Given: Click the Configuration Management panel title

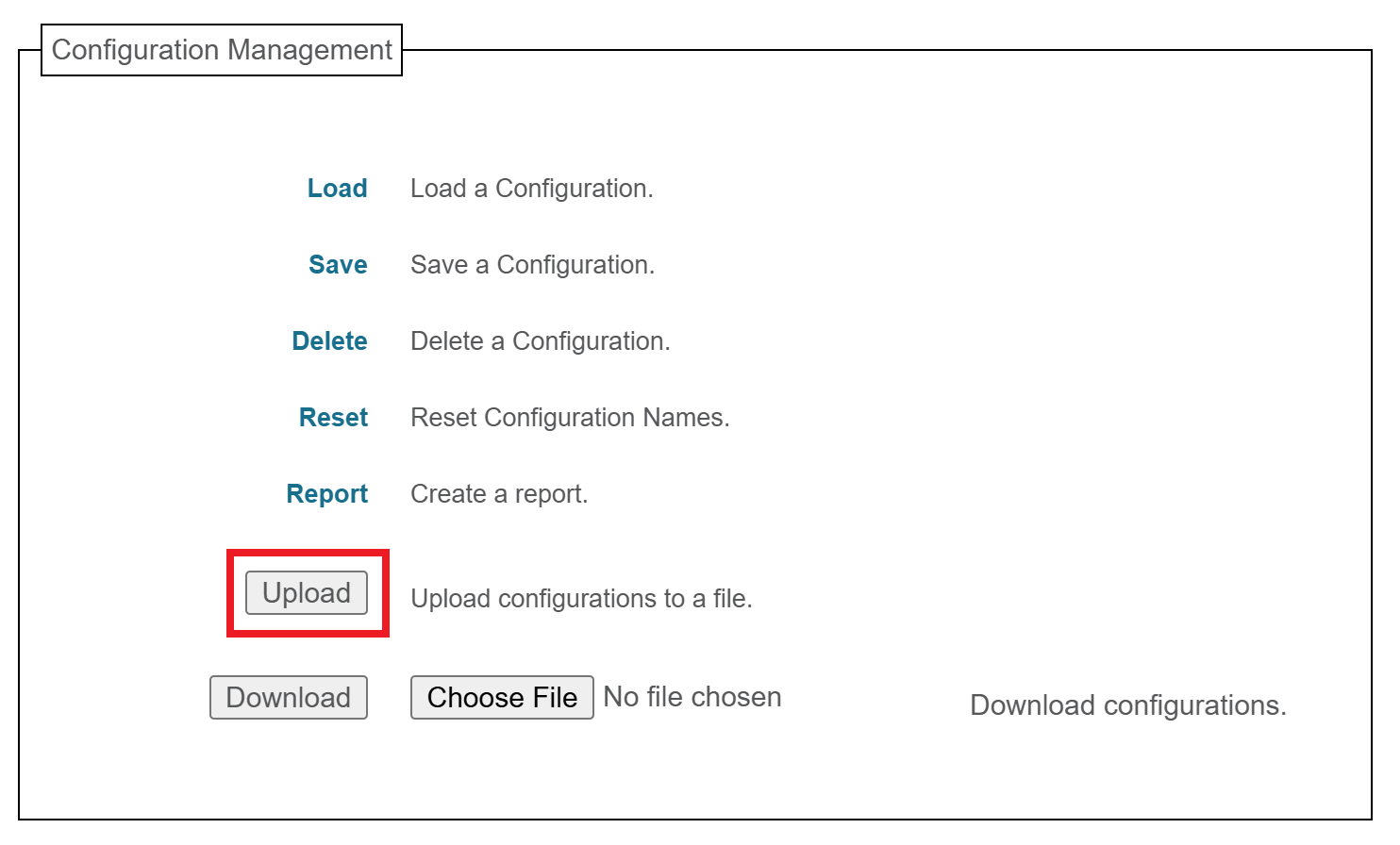Looking at the screenshot, I should click(222, 50).
